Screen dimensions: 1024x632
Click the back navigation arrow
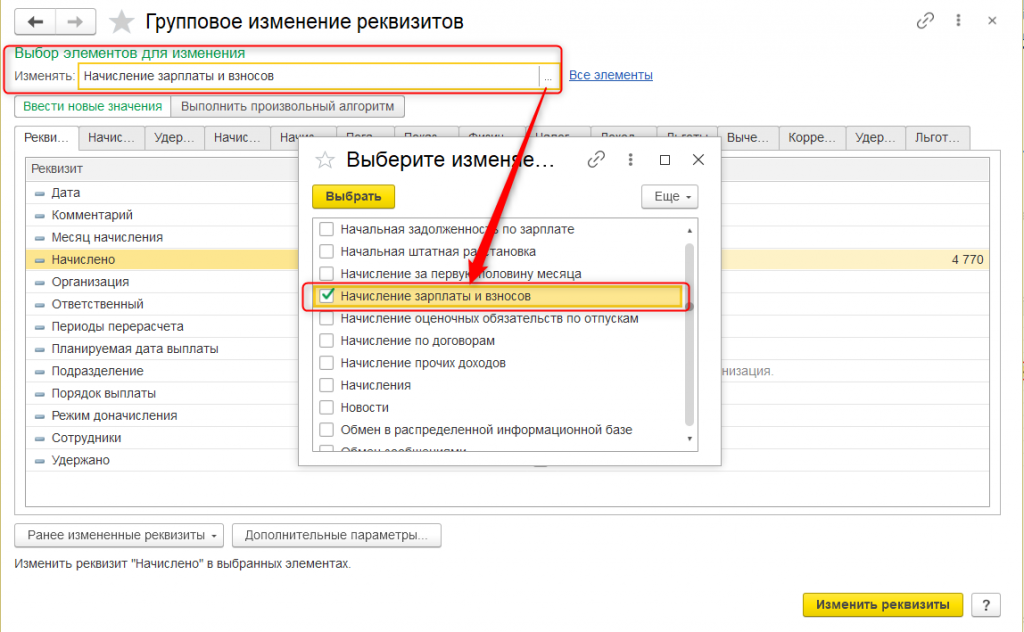(37, 21)
